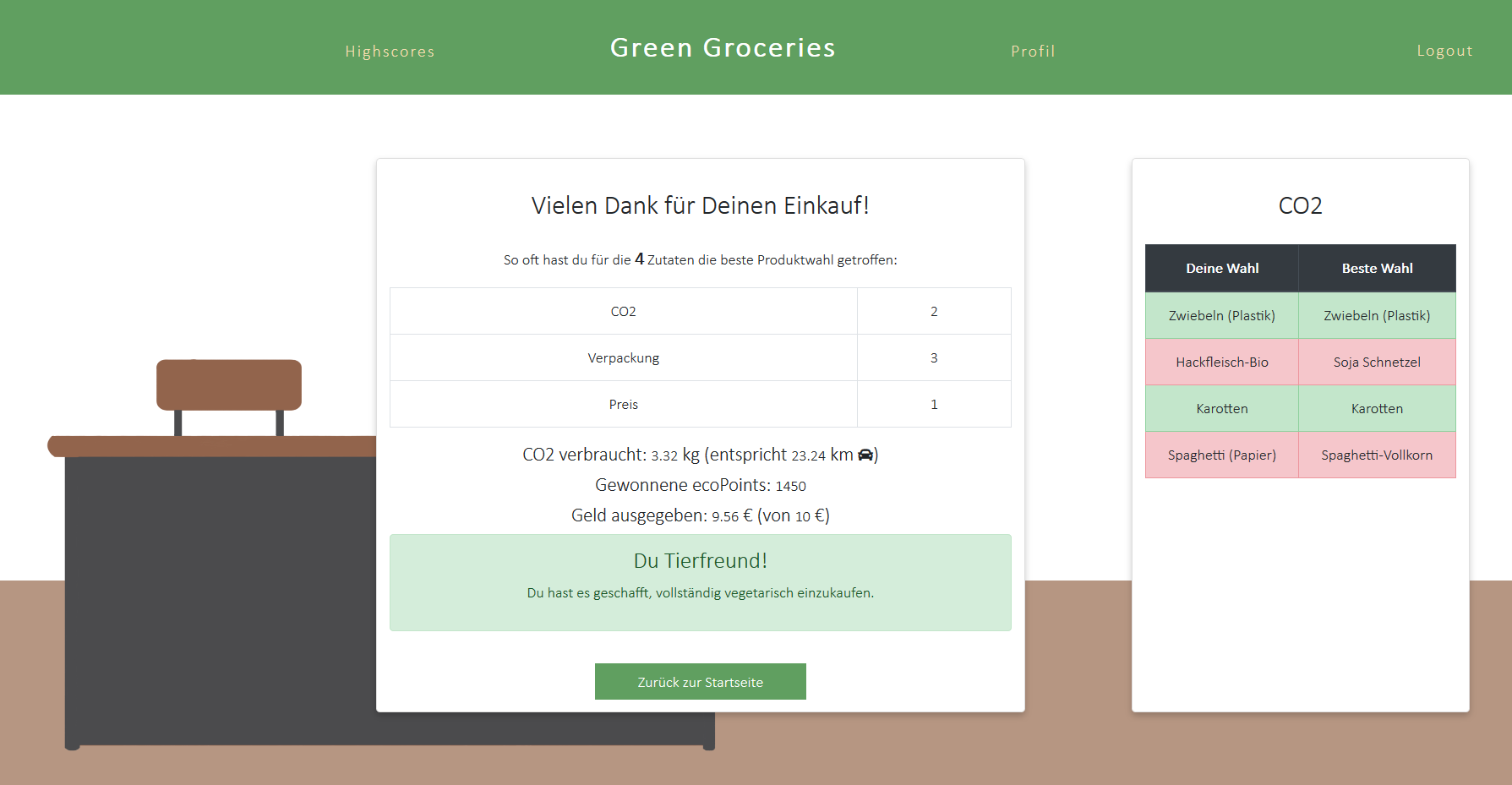The image size is (1512, 785).
Task: Log out via the Logout link
Action: pos(1444,51)
